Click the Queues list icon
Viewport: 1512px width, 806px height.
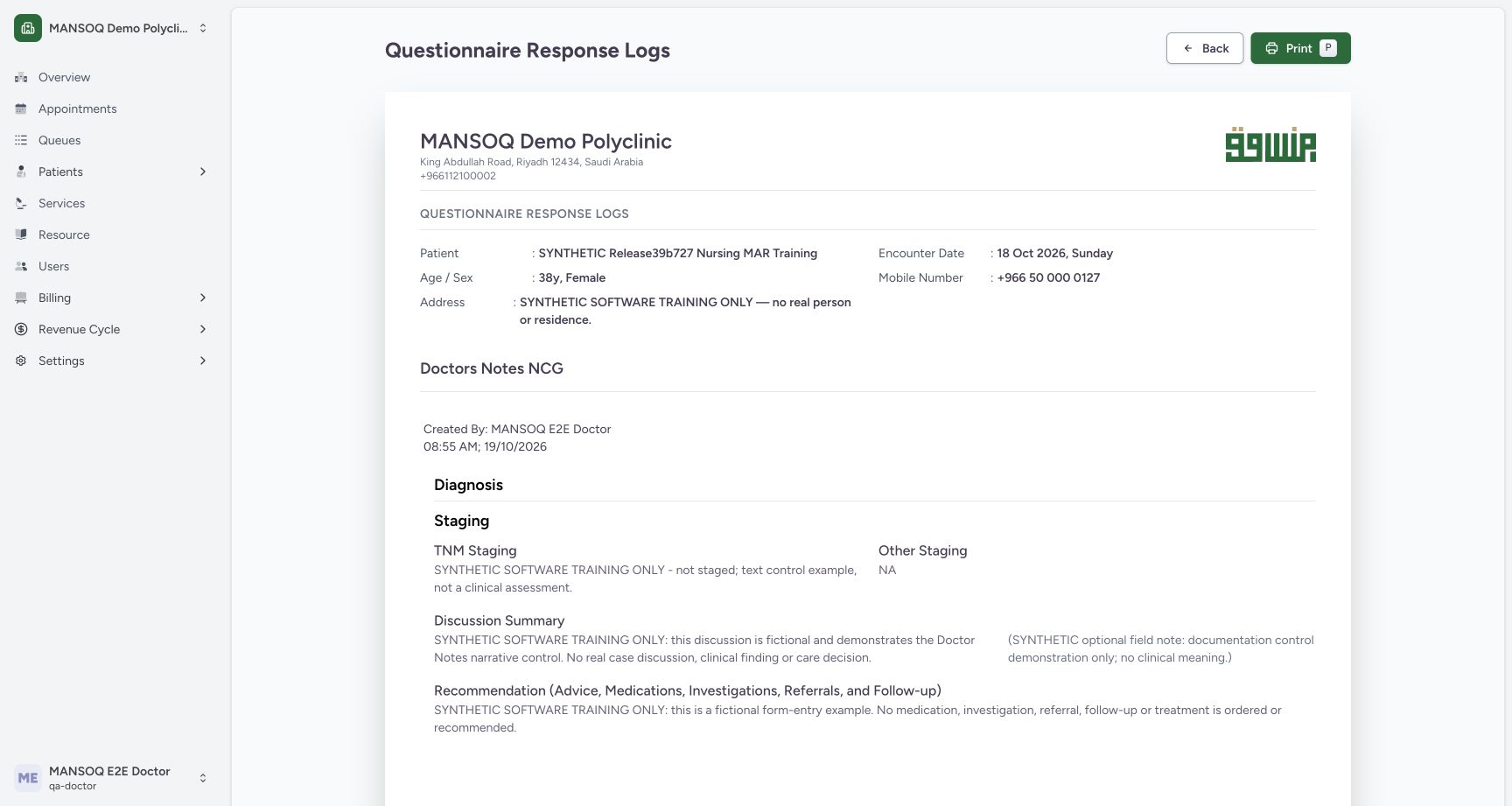click(x=21, y=140)
